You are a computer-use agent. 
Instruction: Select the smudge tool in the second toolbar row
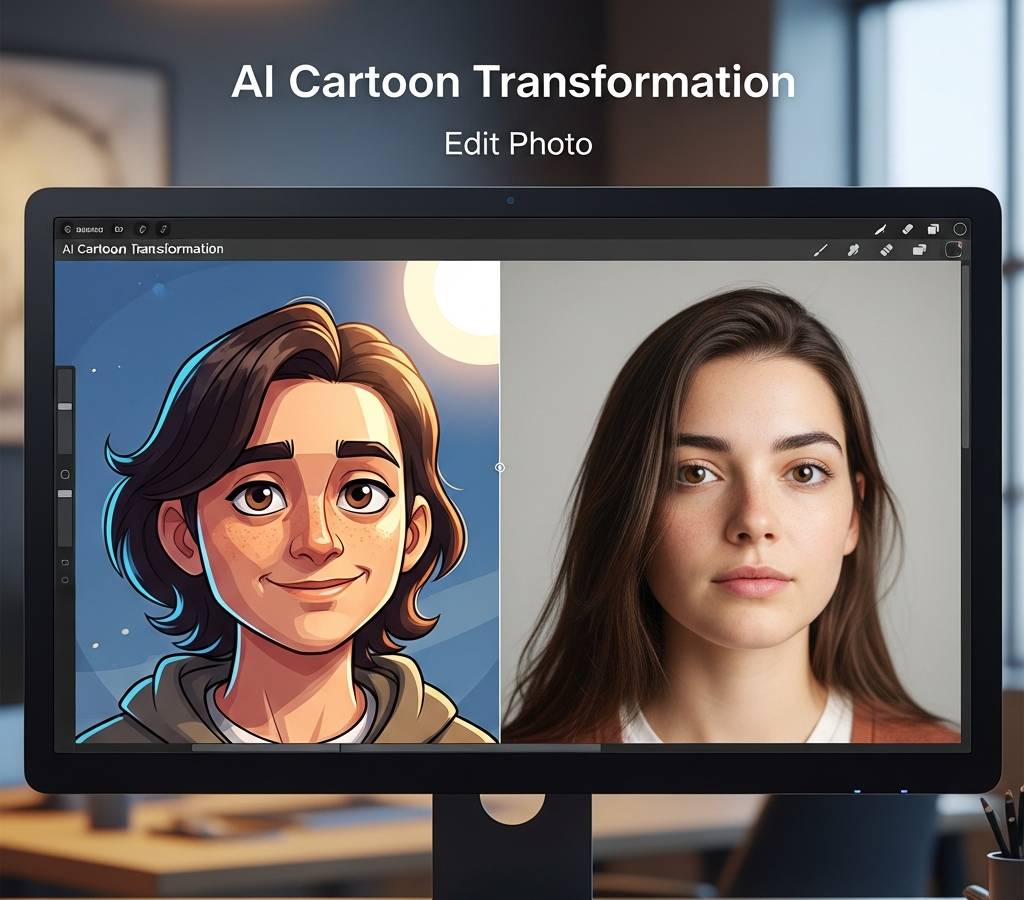point(853,250)
